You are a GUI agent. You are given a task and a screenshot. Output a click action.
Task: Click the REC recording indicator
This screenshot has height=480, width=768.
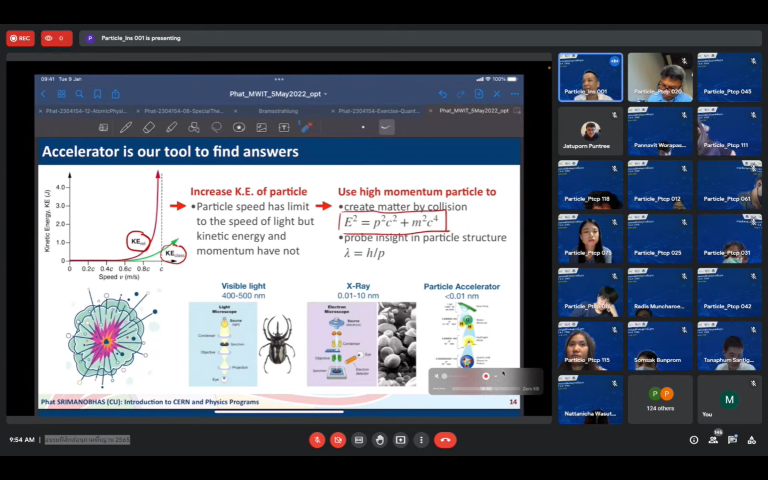[x=21, y=38]
